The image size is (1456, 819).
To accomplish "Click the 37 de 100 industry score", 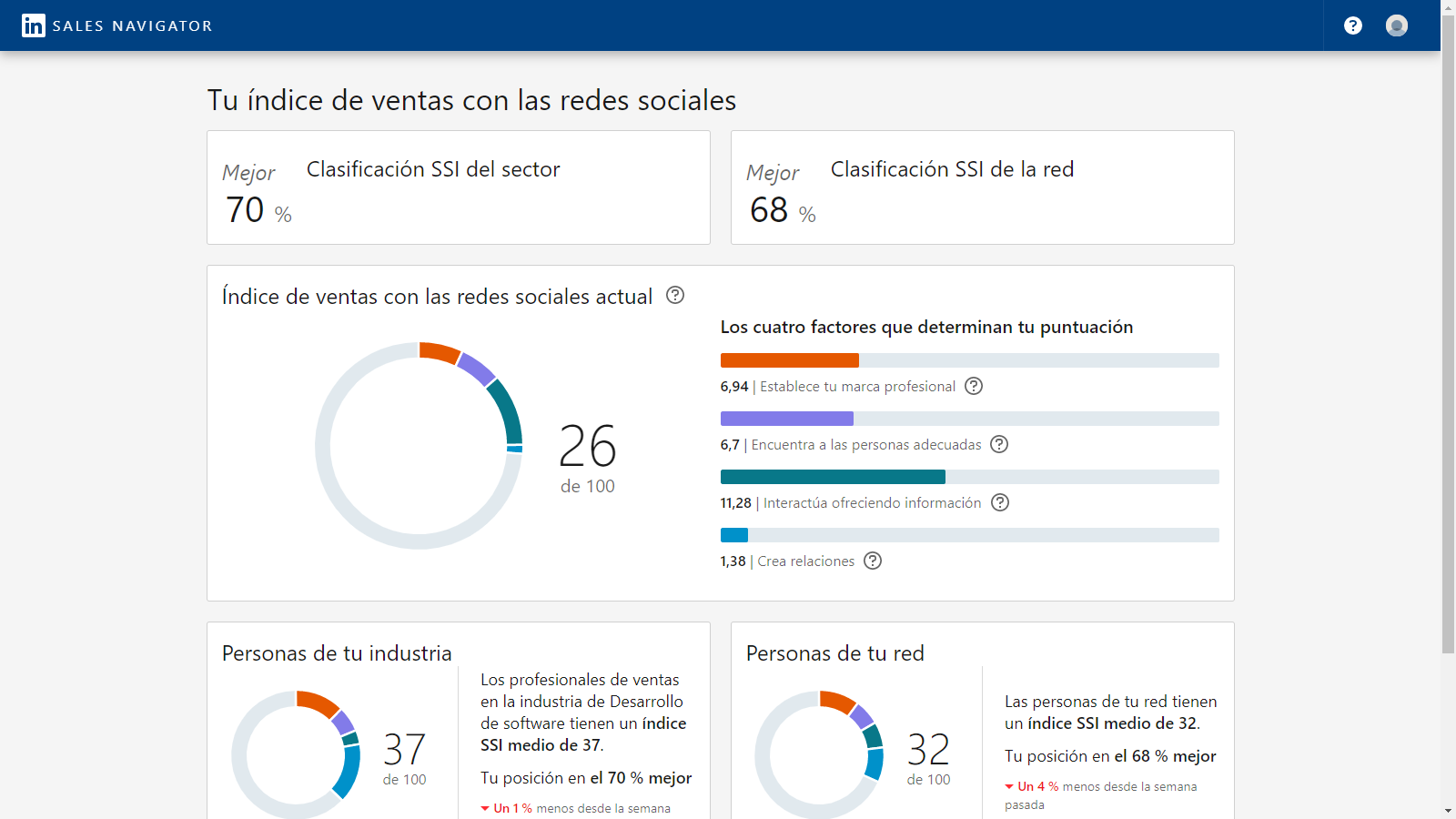I will coord(404,759).
